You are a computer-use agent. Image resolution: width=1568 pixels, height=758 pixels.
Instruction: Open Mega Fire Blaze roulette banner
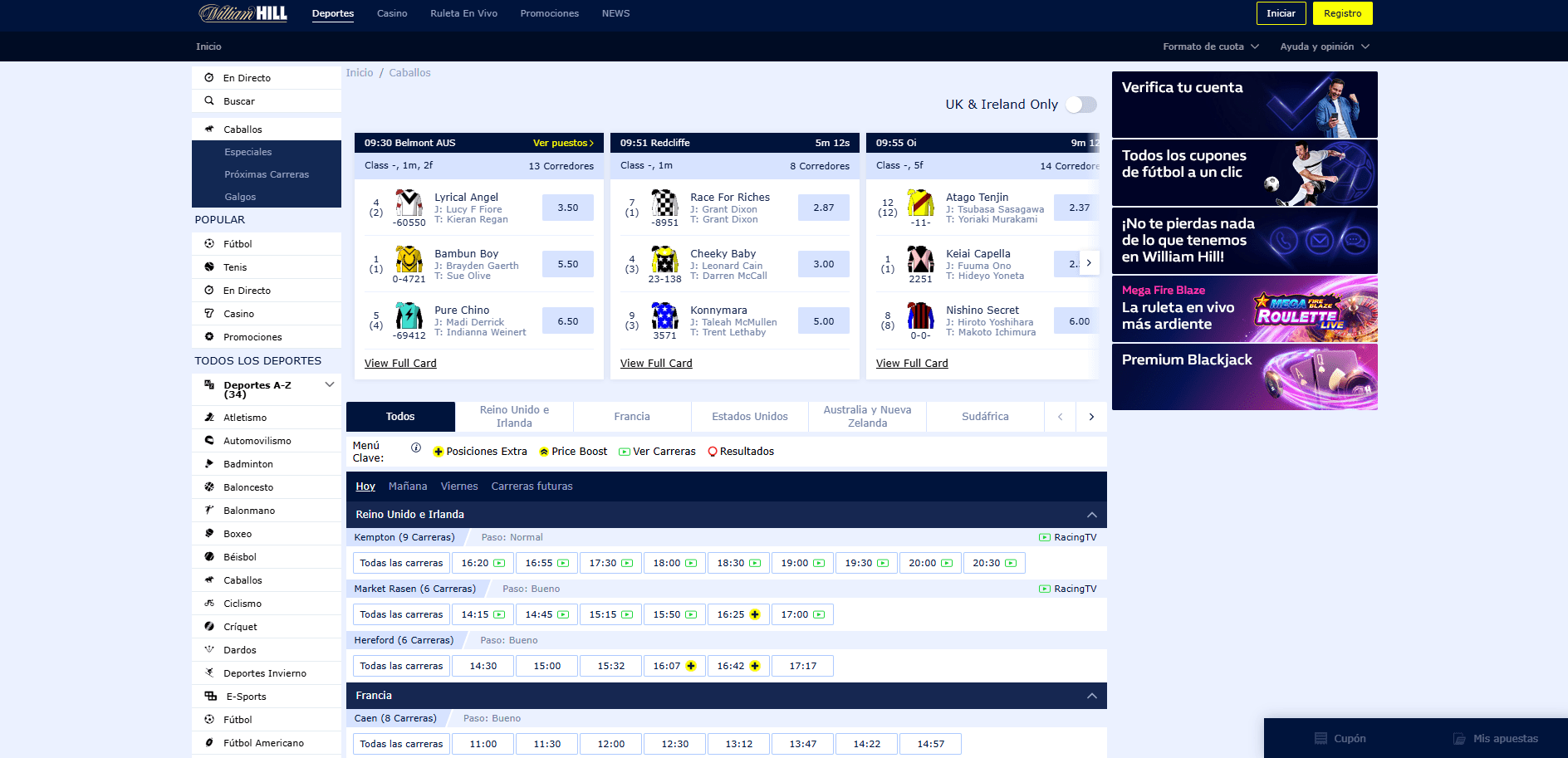pyautogui.click(x=1245, y=309)
